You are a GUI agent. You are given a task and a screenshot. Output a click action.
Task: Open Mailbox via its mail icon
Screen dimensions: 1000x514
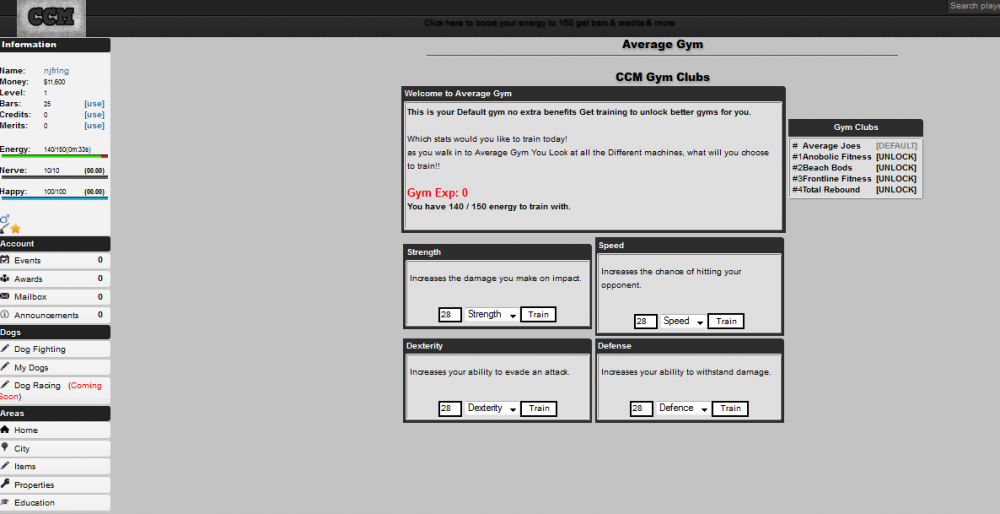[x=6, y=296]
